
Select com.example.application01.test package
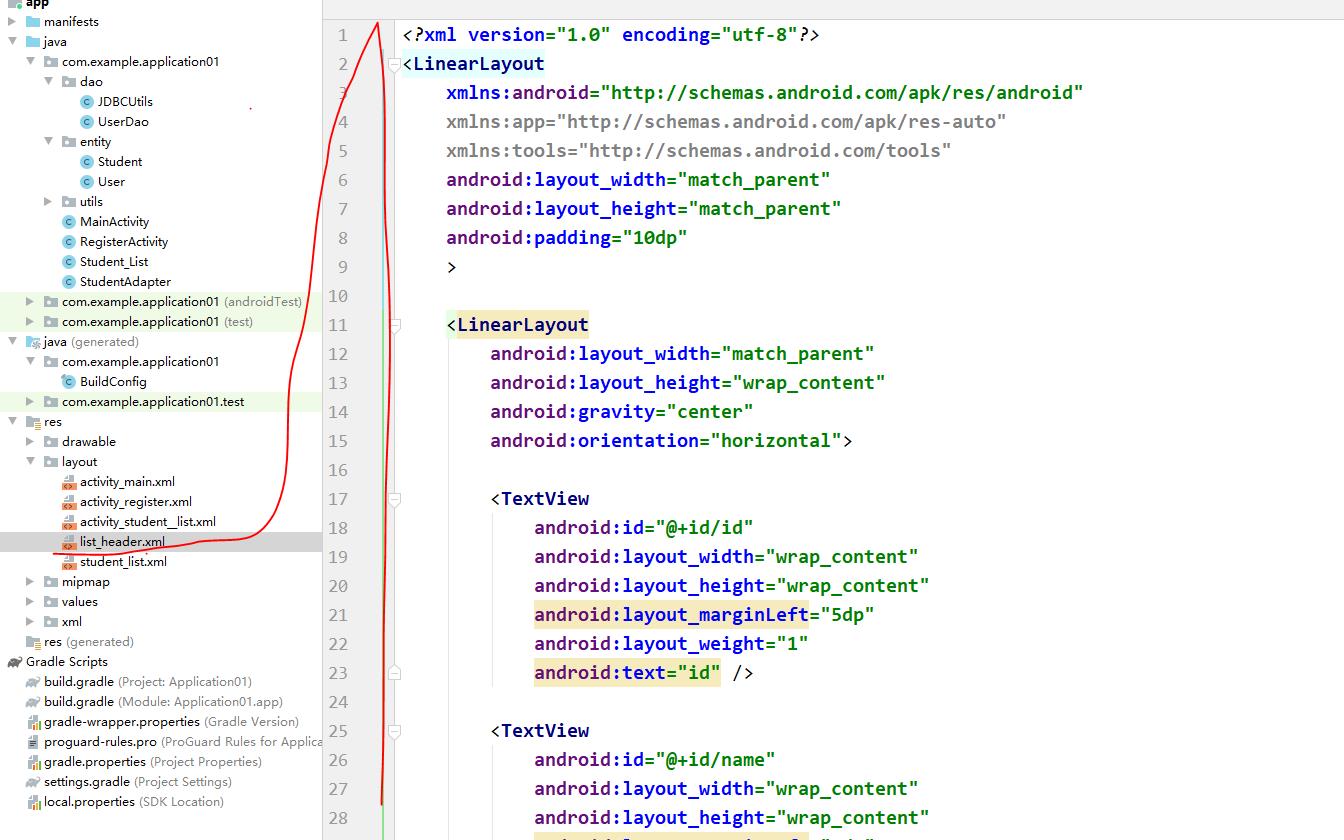click(x=153, y=401)
